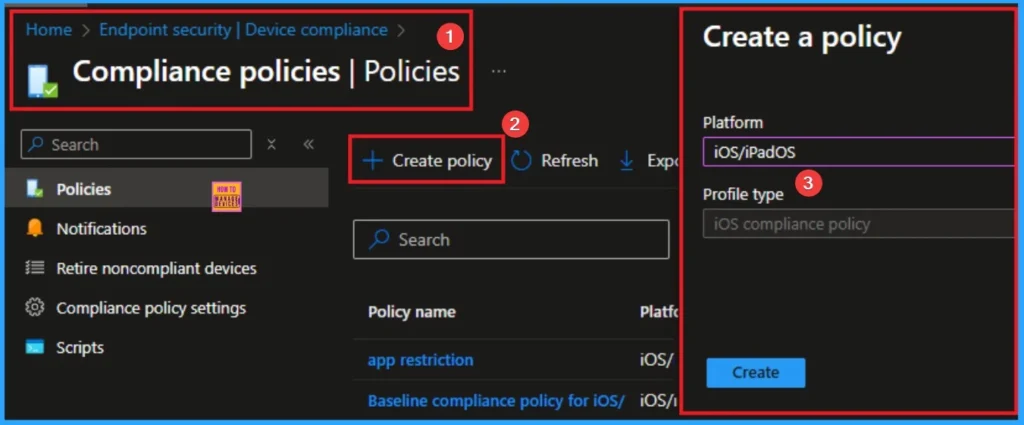Open the ellipsis more options menu

point(498,71)
